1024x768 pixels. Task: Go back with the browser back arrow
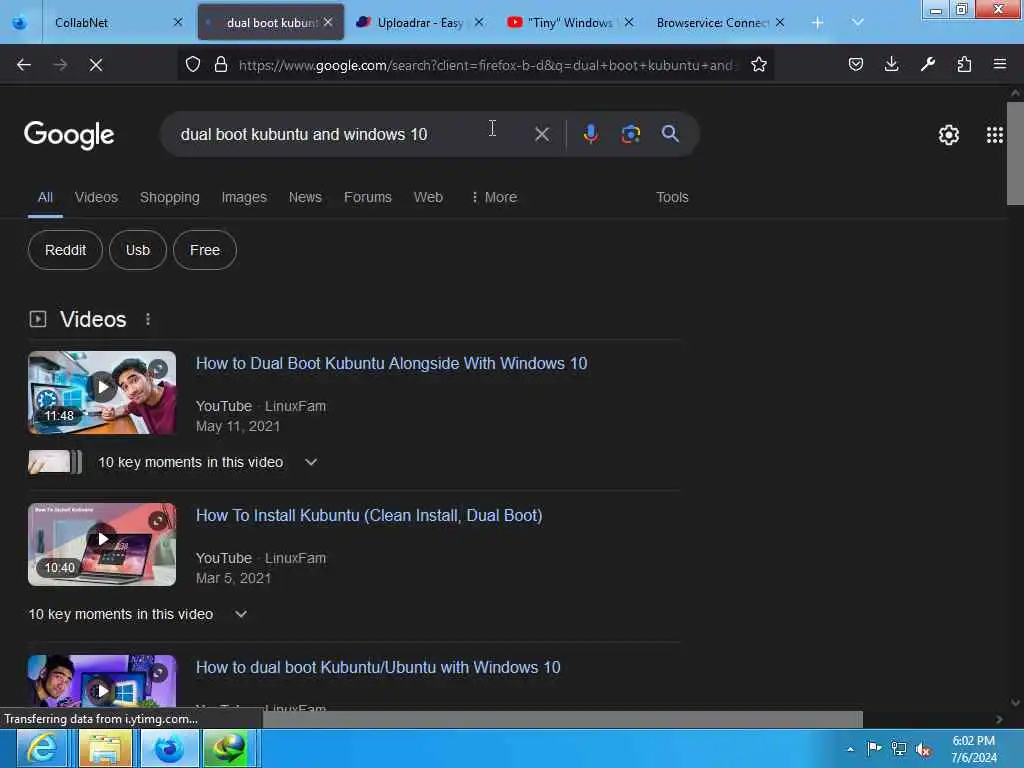[24, 65]
